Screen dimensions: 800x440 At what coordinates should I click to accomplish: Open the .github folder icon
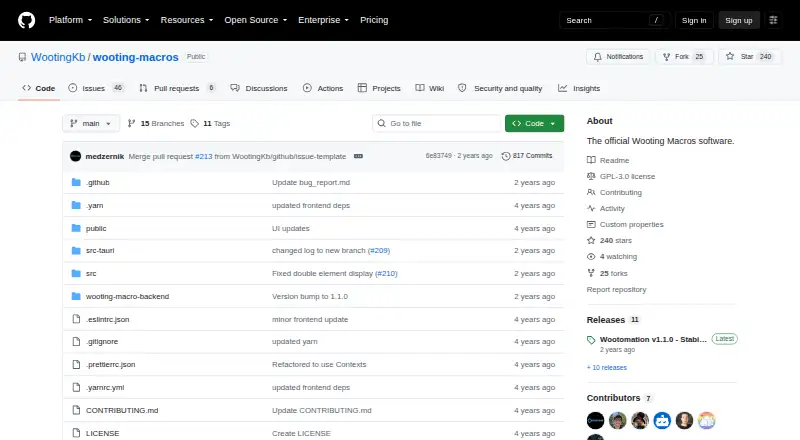[76, 182]
